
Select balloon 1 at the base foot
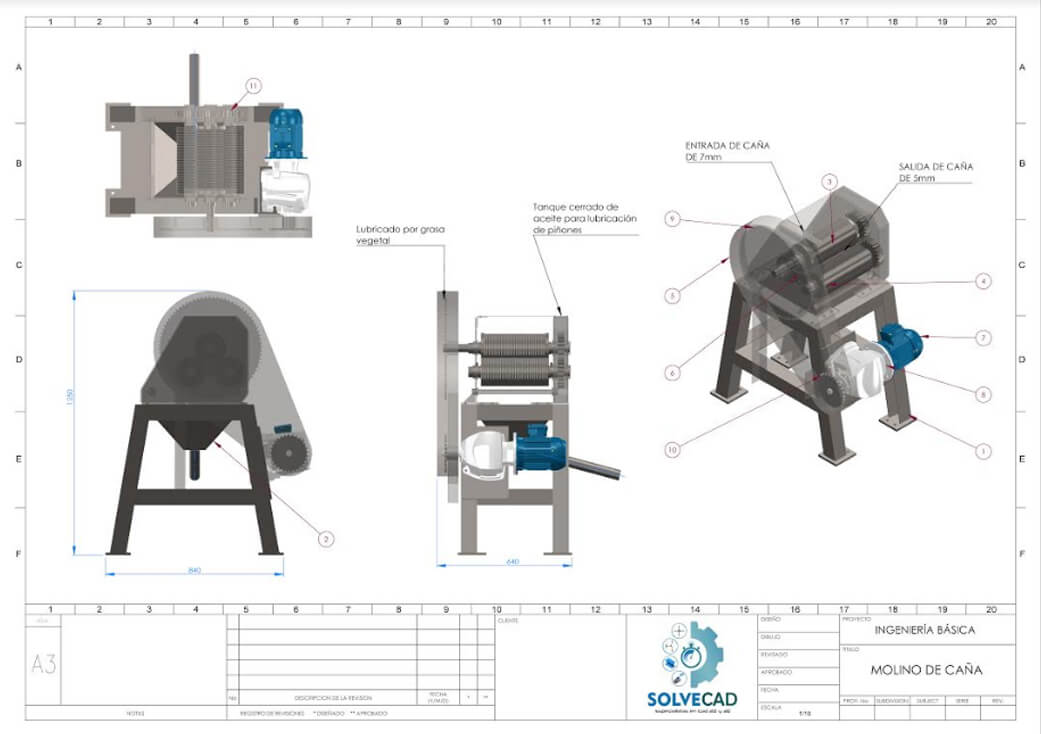tap(983, 451)
